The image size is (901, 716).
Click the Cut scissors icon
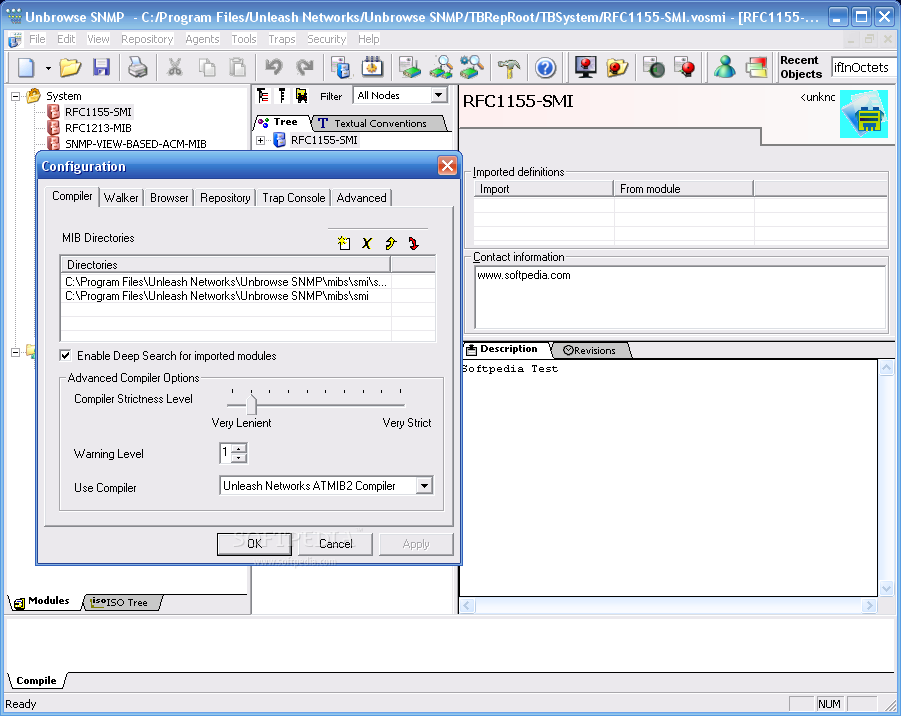(x=175, y=67)
